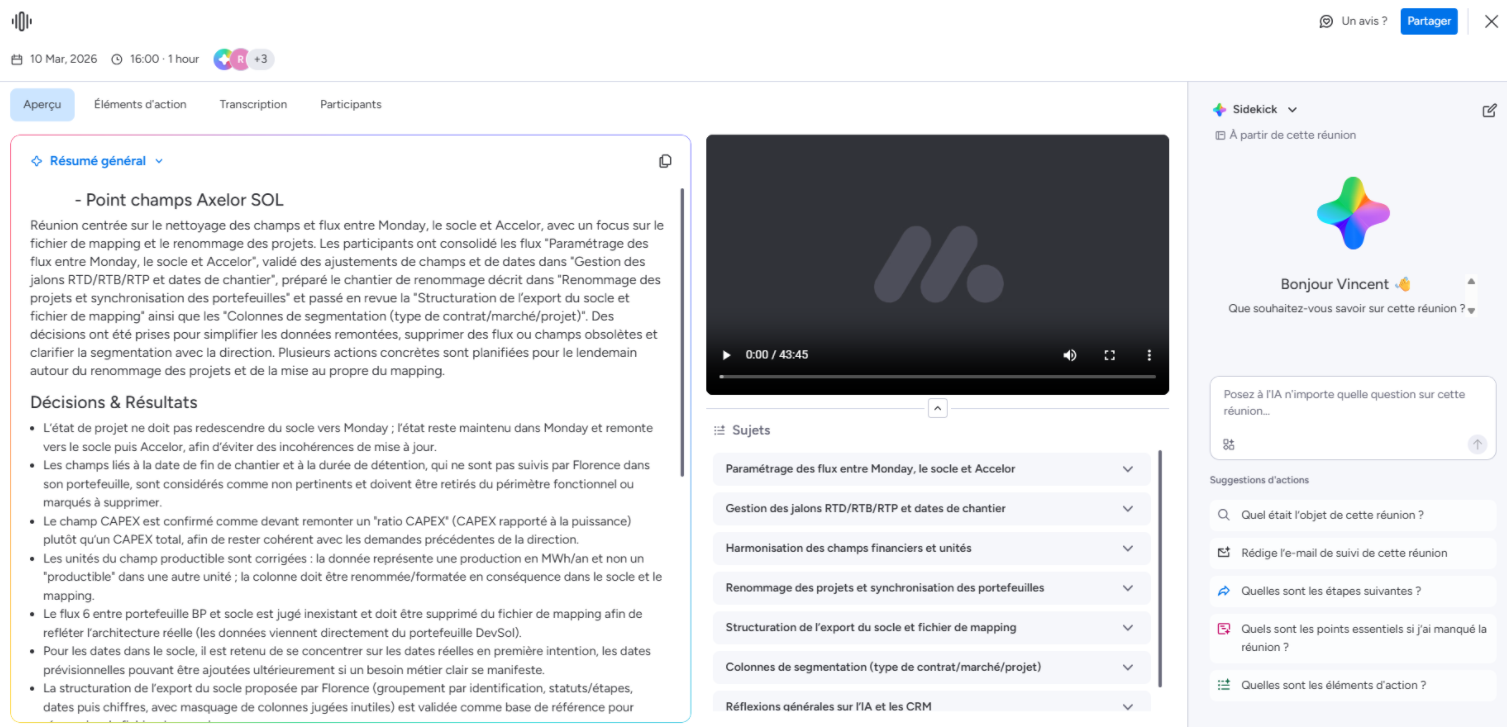Click the send arrow in the Sidekick input
This screenshot has width=1507, height=727.
[x=1477, y=444]
